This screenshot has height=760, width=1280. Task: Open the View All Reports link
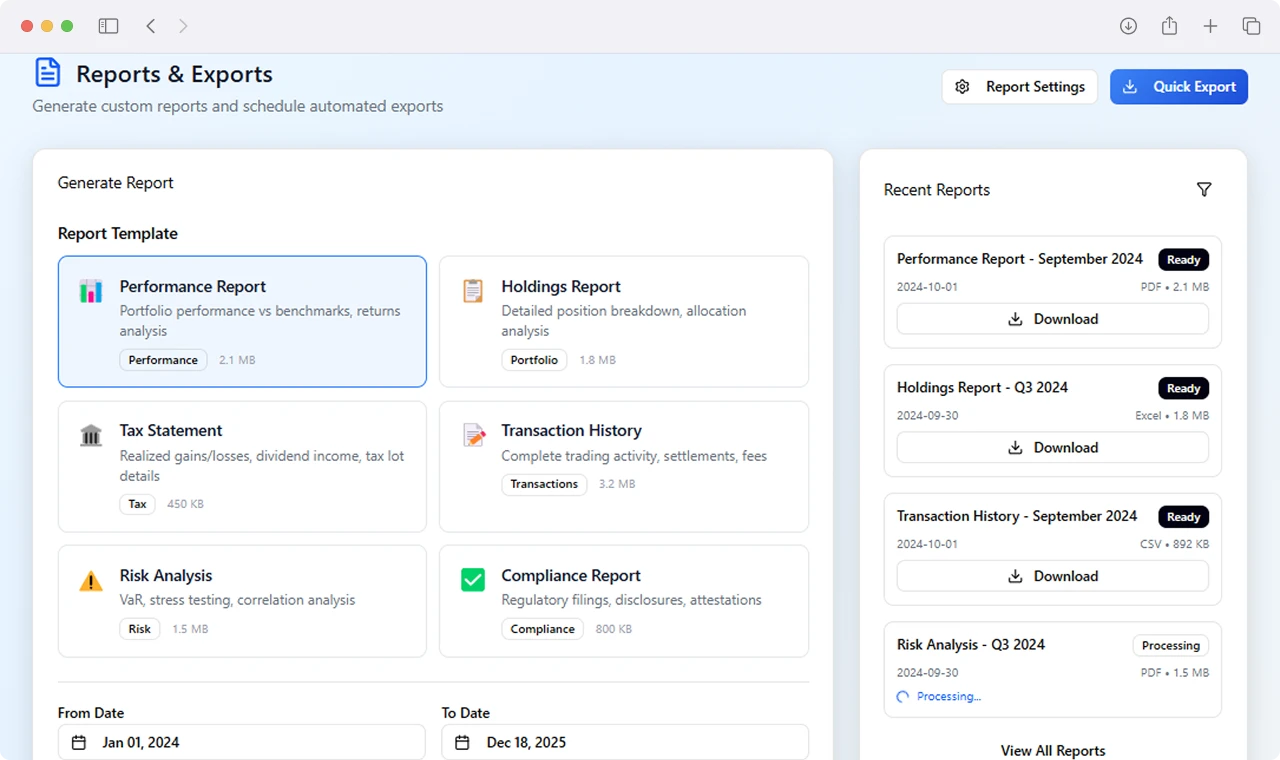[1053, 751]
